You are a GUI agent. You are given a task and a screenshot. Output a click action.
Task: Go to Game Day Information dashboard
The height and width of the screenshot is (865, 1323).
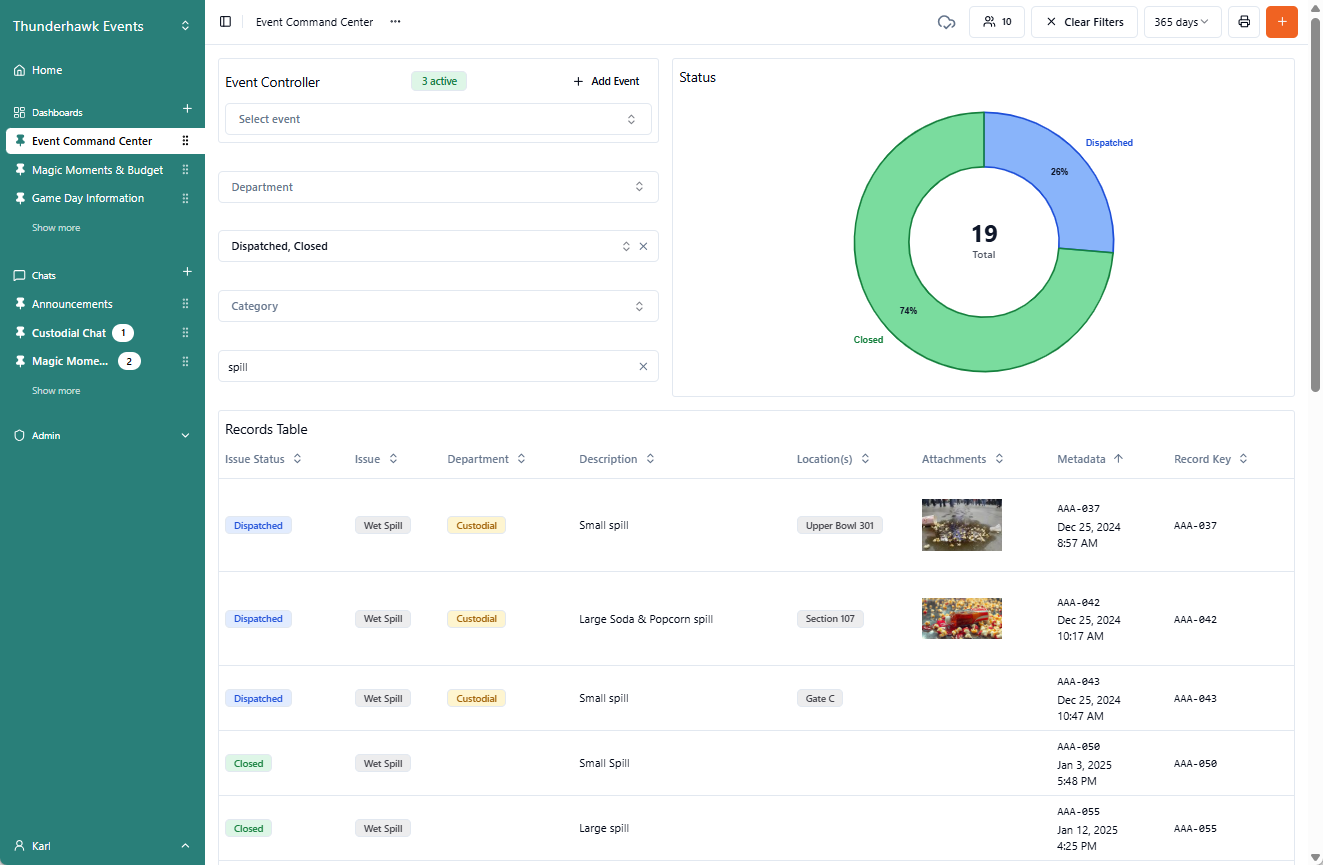coord(88,198)
